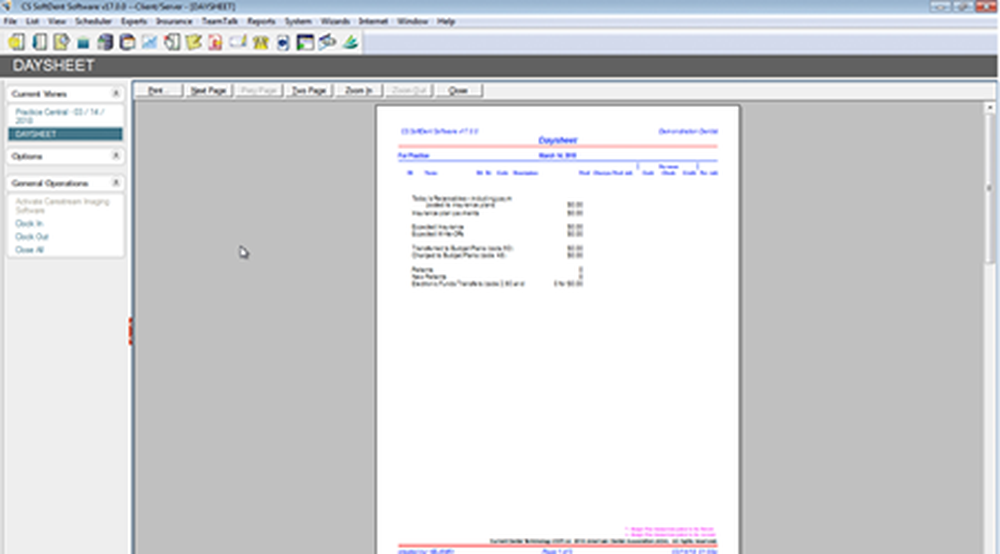Open the Help menu
Image resolution: width=1000 pixels, height=554 pixels.
coord(446,21)
